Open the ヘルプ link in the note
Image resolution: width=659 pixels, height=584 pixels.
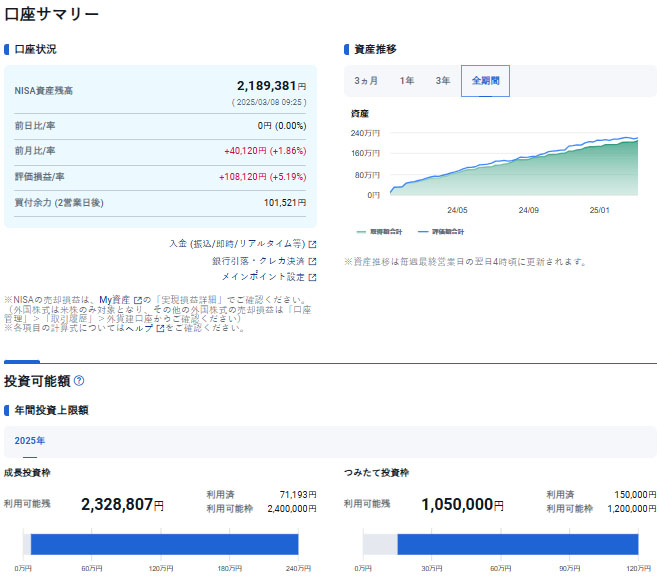(142, 327)
